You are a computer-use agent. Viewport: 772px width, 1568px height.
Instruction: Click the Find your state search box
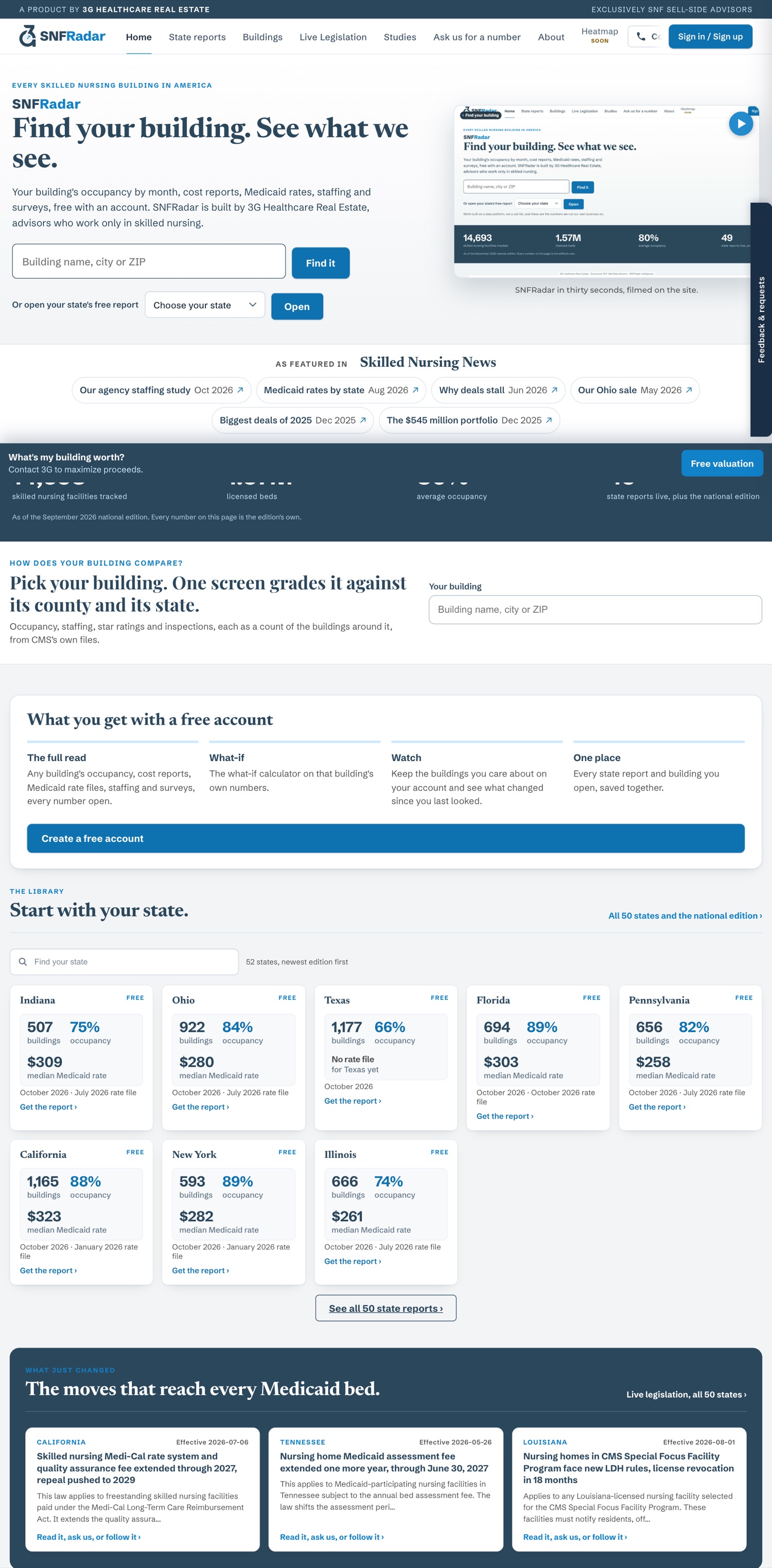(124, 962)
